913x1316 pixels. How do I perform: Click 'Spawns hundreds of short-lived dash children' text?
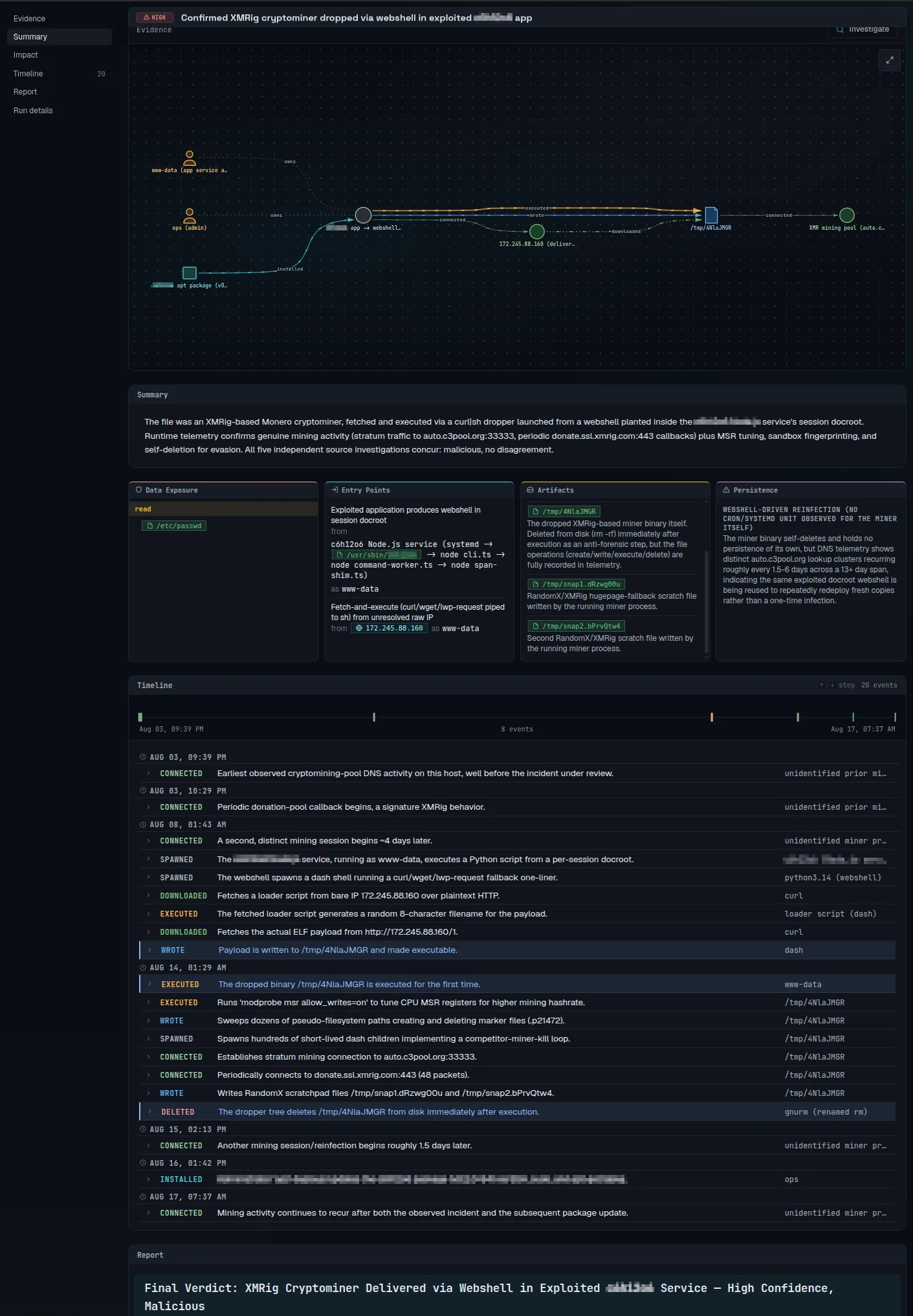(393, 1039)
